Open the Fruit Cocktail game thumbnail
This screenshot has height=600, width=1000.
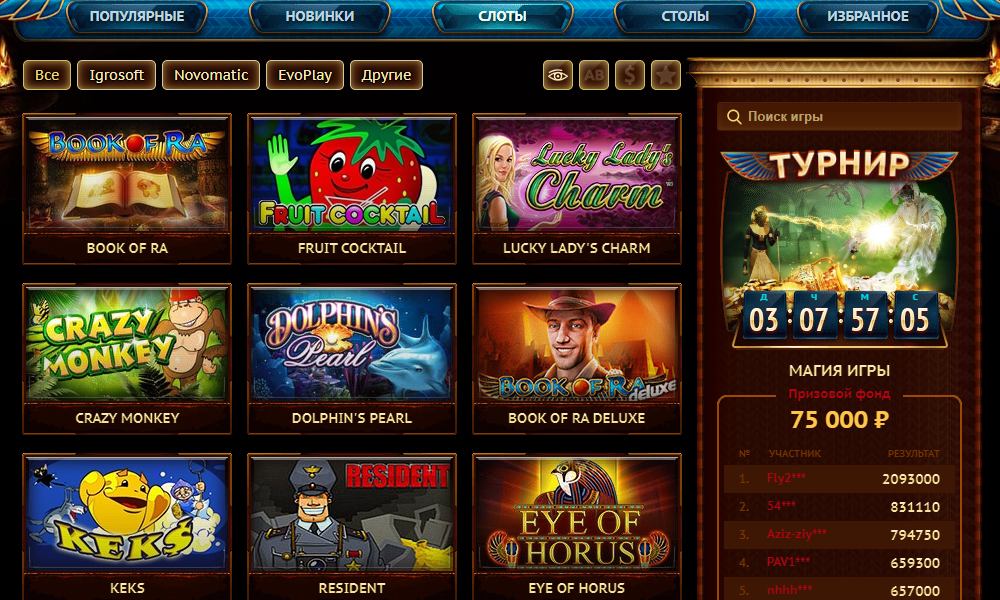pyautogui.click(x=351, y=173)
